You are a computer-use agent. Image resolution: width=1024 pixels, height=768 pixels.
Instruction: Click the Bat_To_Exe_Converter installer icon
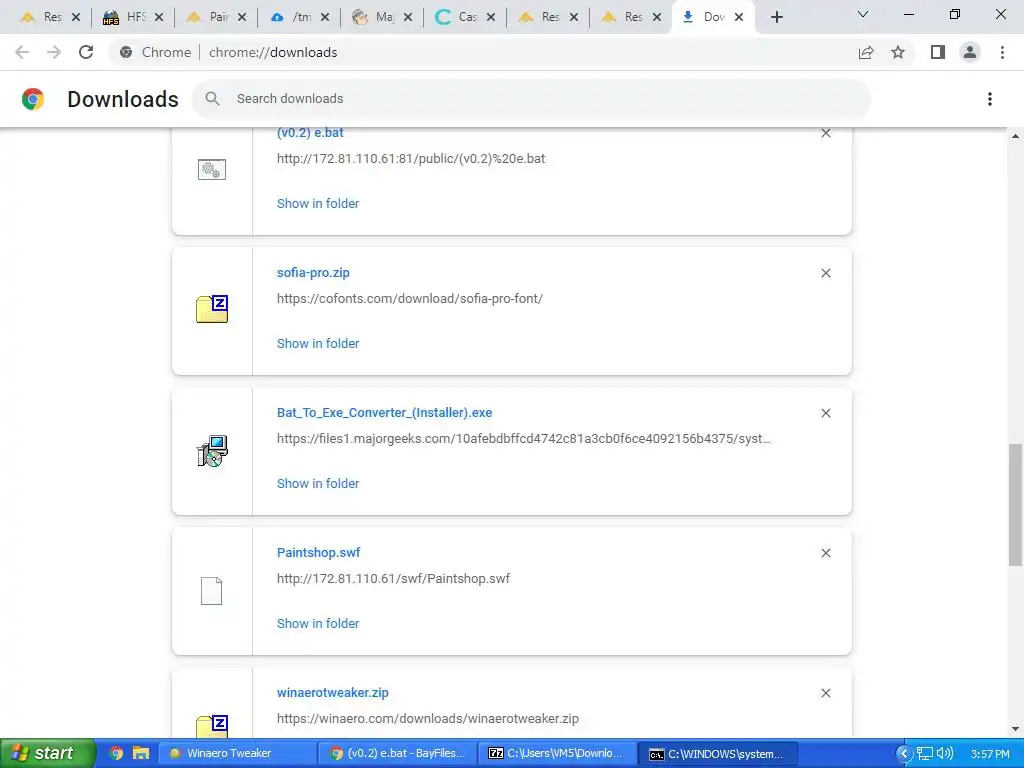[212, 451]
